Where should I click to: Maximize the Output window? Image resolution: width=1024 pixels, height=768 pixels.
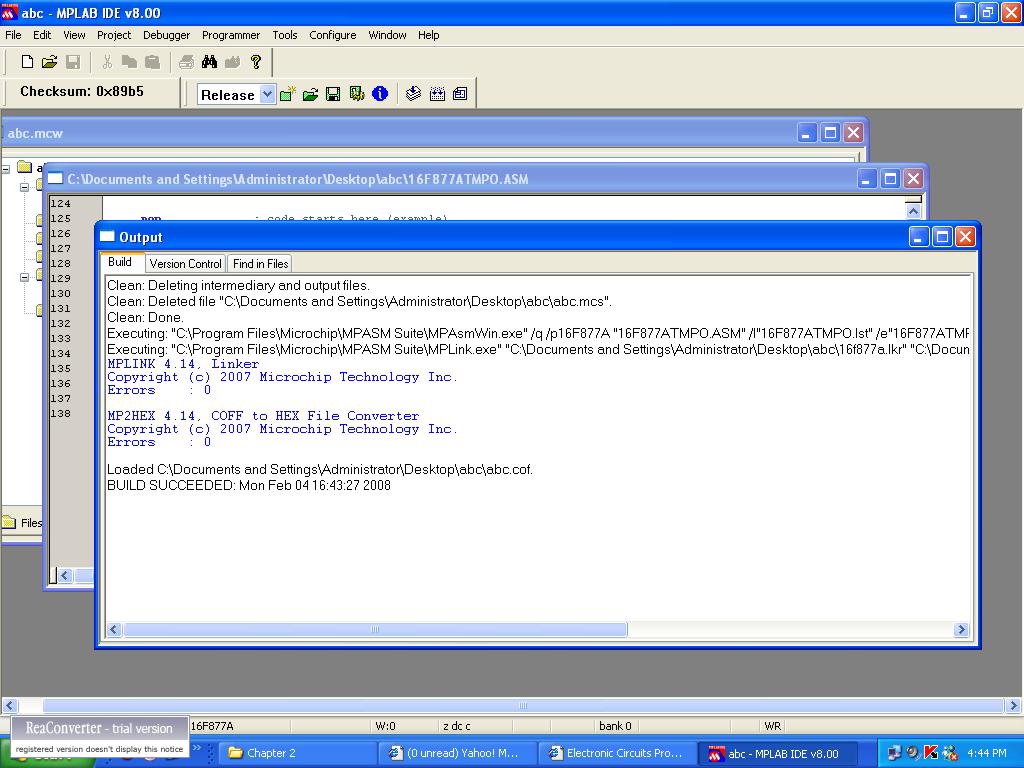942,236
